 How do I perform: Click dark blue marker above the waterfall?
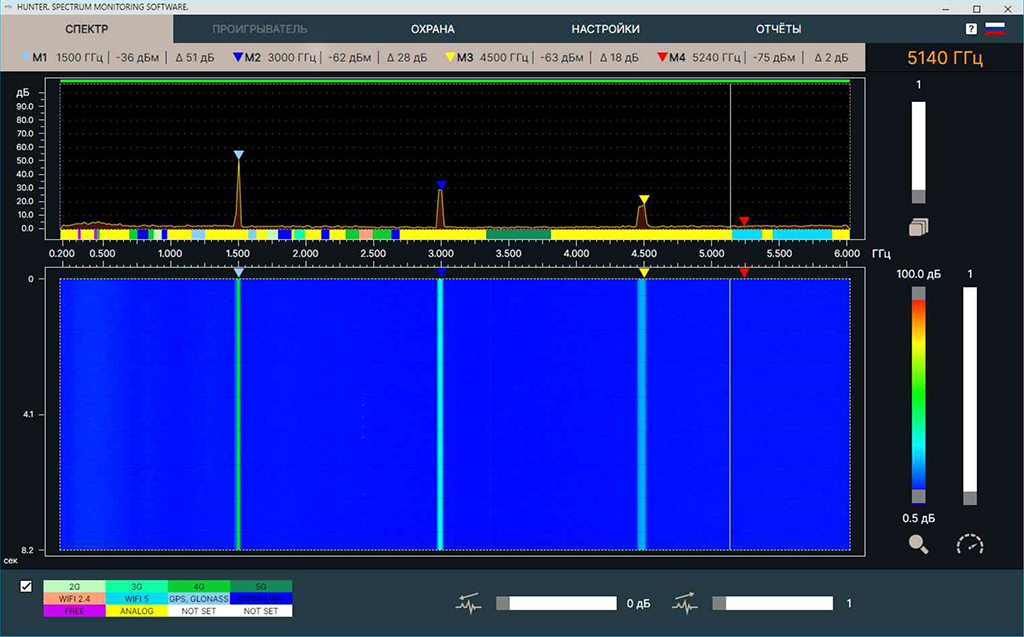tap(441, 272)
